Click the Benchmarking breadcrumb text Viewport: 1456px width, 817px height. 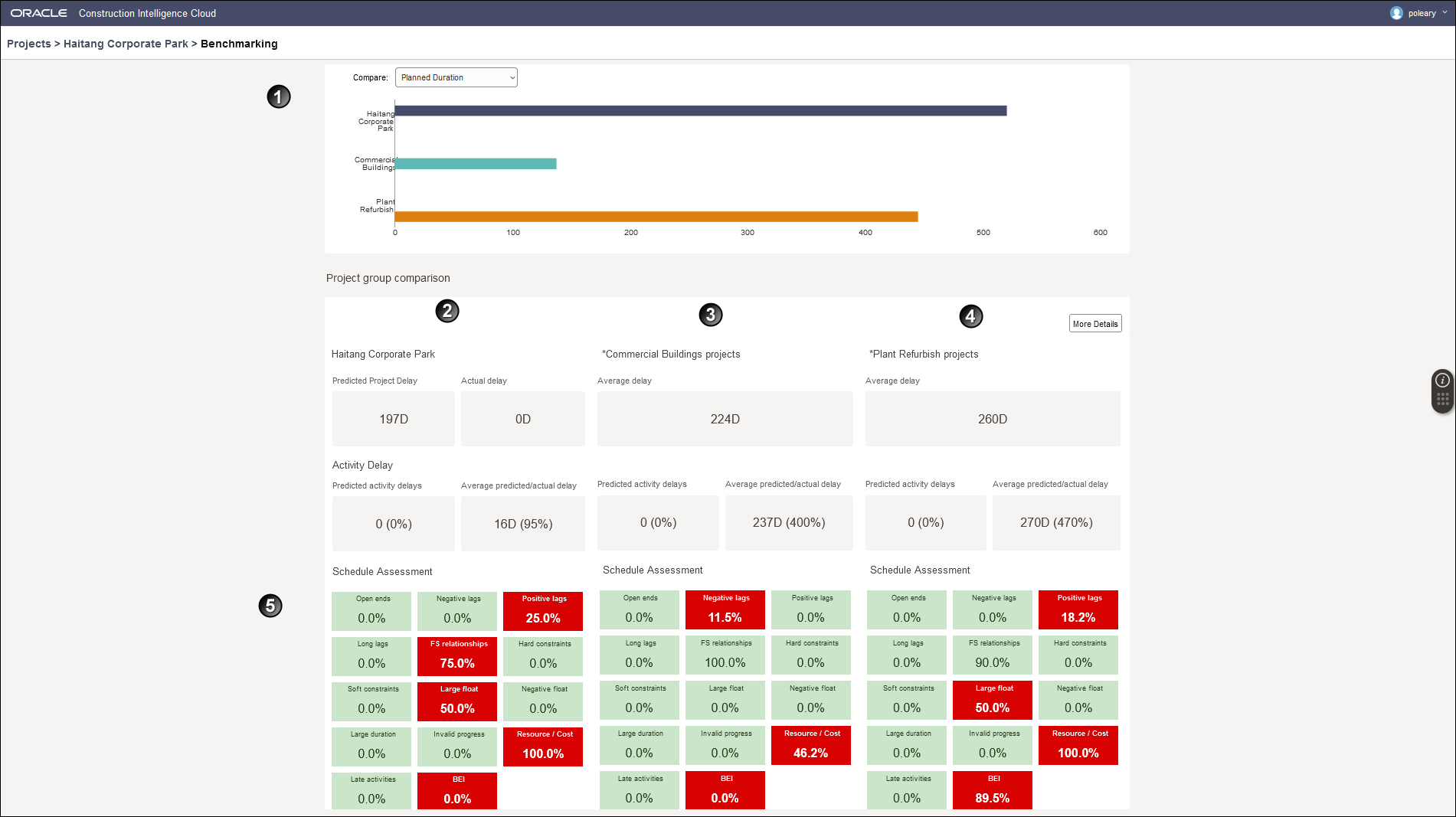[x=239, y=44]
